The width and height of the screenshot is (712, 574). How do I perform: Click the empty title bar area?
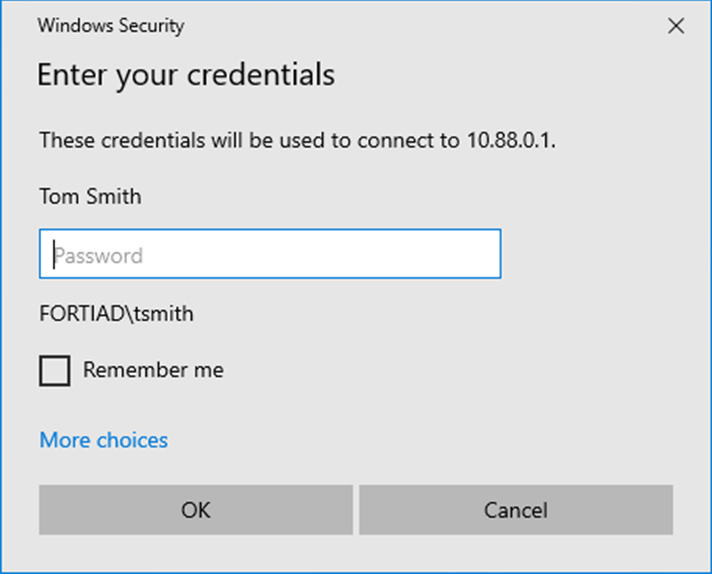[x=420, y=26]
